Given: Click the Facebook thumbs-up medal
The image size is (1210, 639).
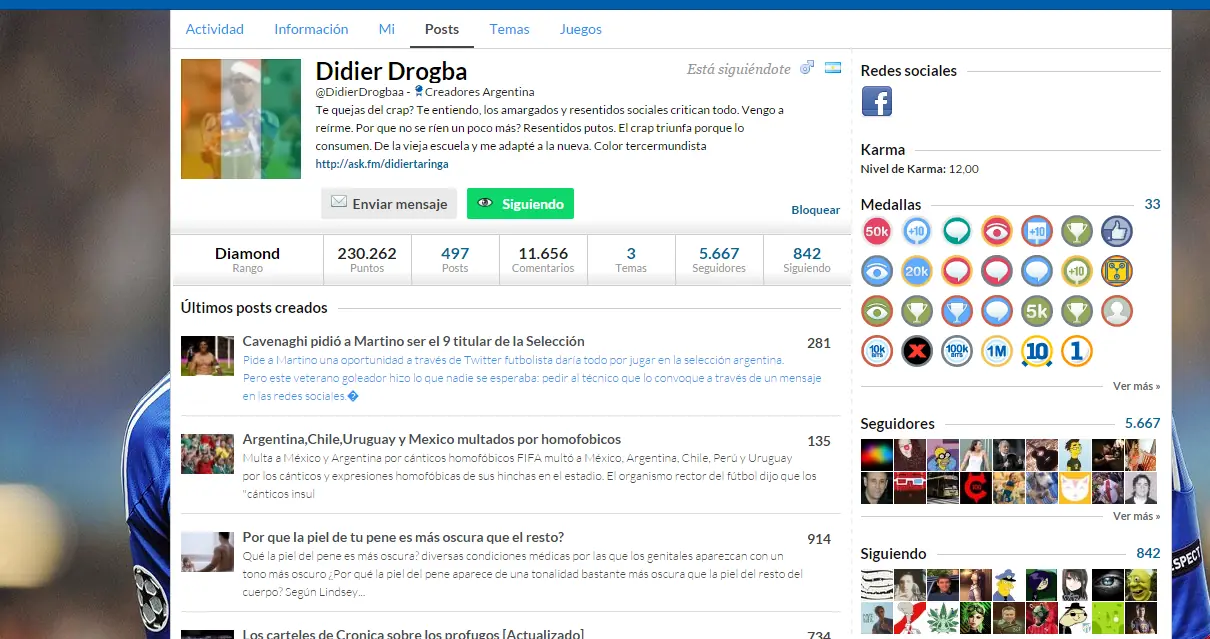Looking at the screenshot, I should pos(1117,231).
